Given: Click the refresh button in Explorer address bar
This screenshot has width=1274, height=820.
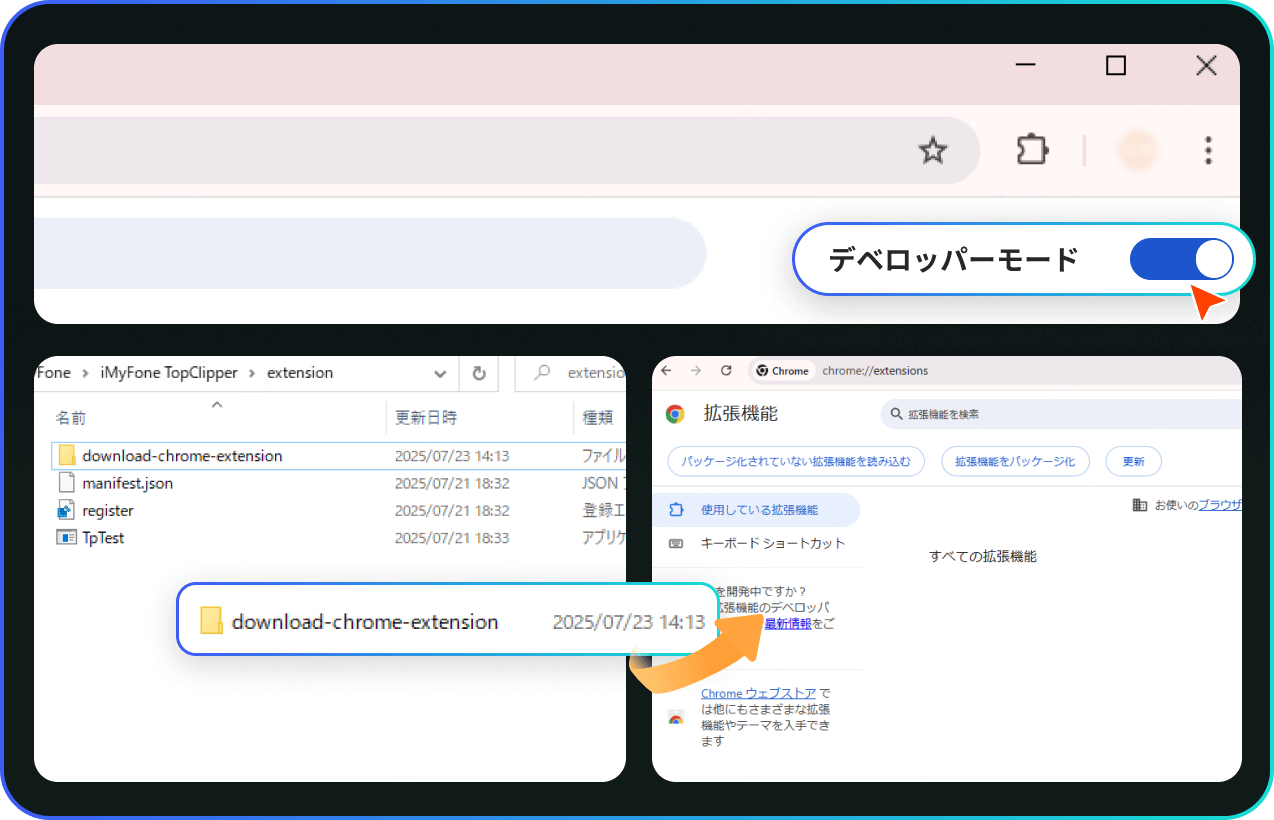Looking at the screenshot, I should click(479, 373).
